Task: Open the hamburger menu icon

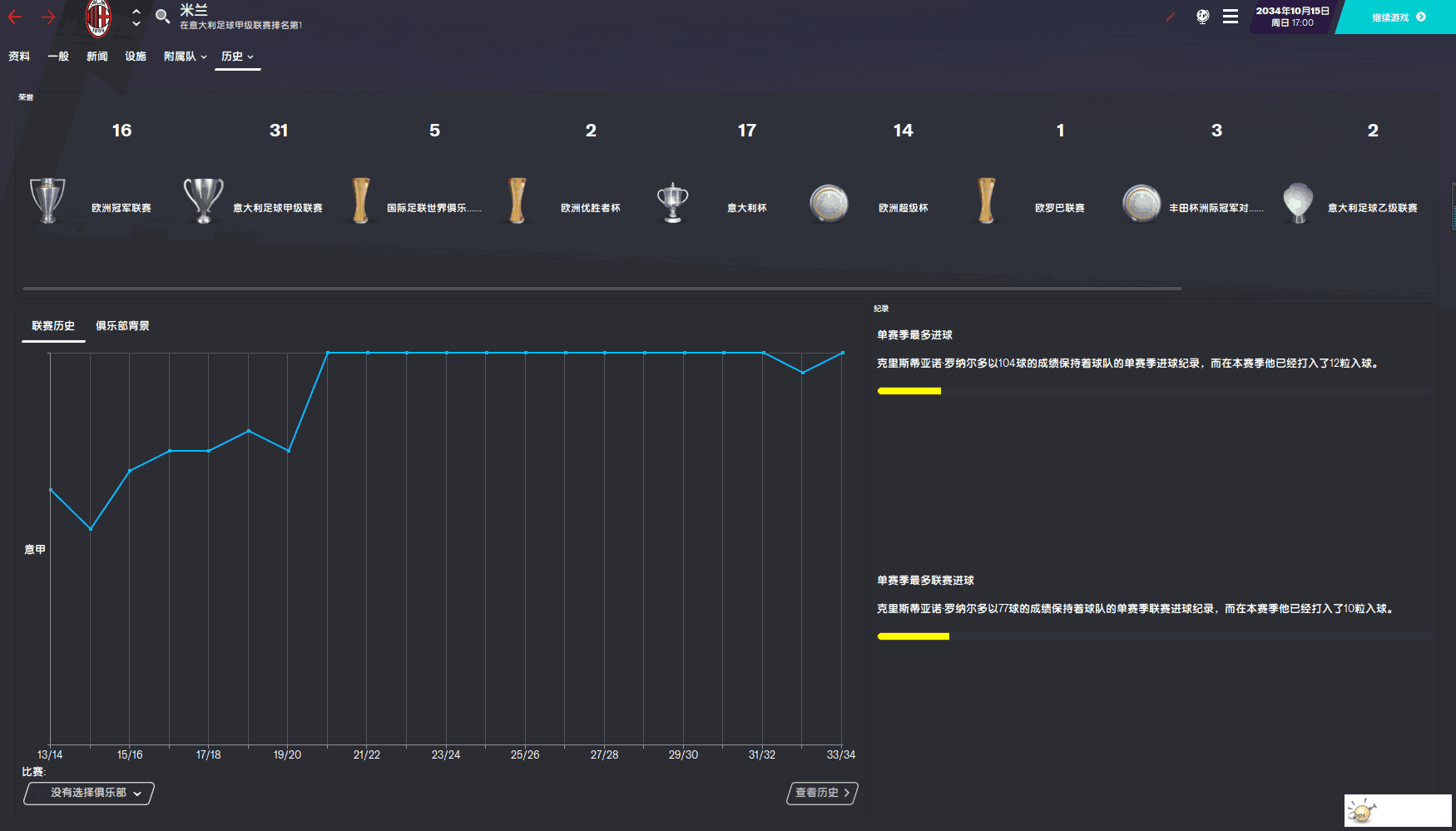Action: 1230,17
